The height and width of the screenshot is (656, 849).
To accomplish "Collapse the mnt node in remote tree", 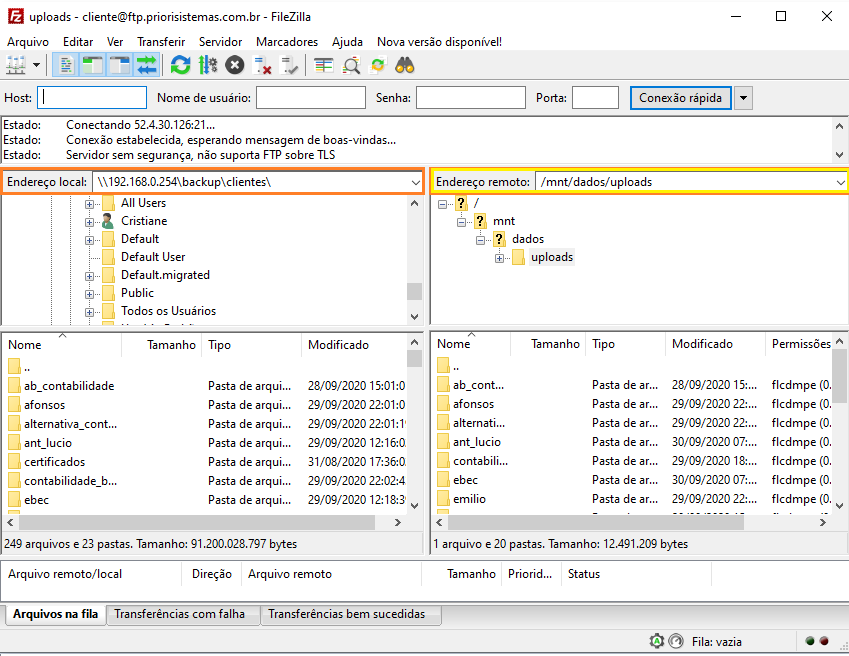I will pos(461,222).
